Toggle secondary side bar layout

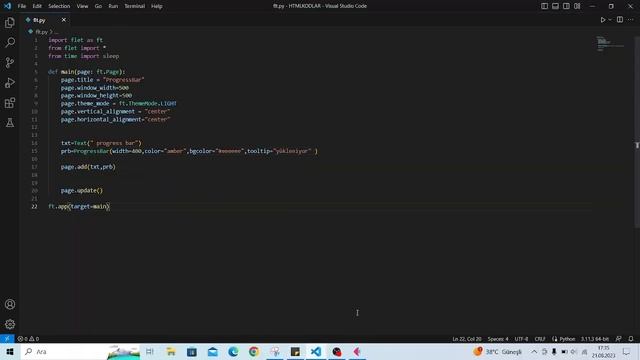click(566, 6)
